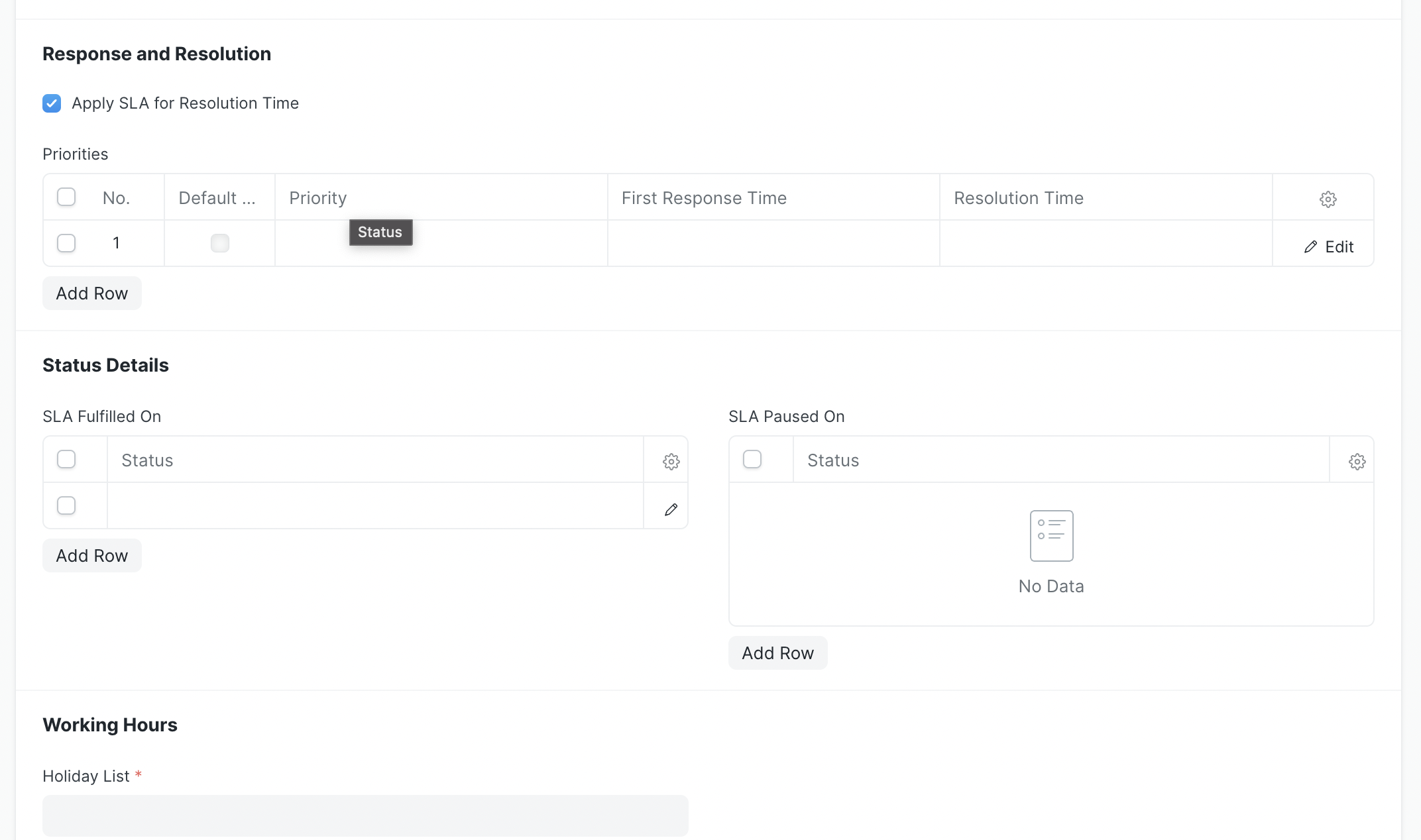Check row 1 in the Priorities table
1421x840 pixels.
(x=66, y=243)
